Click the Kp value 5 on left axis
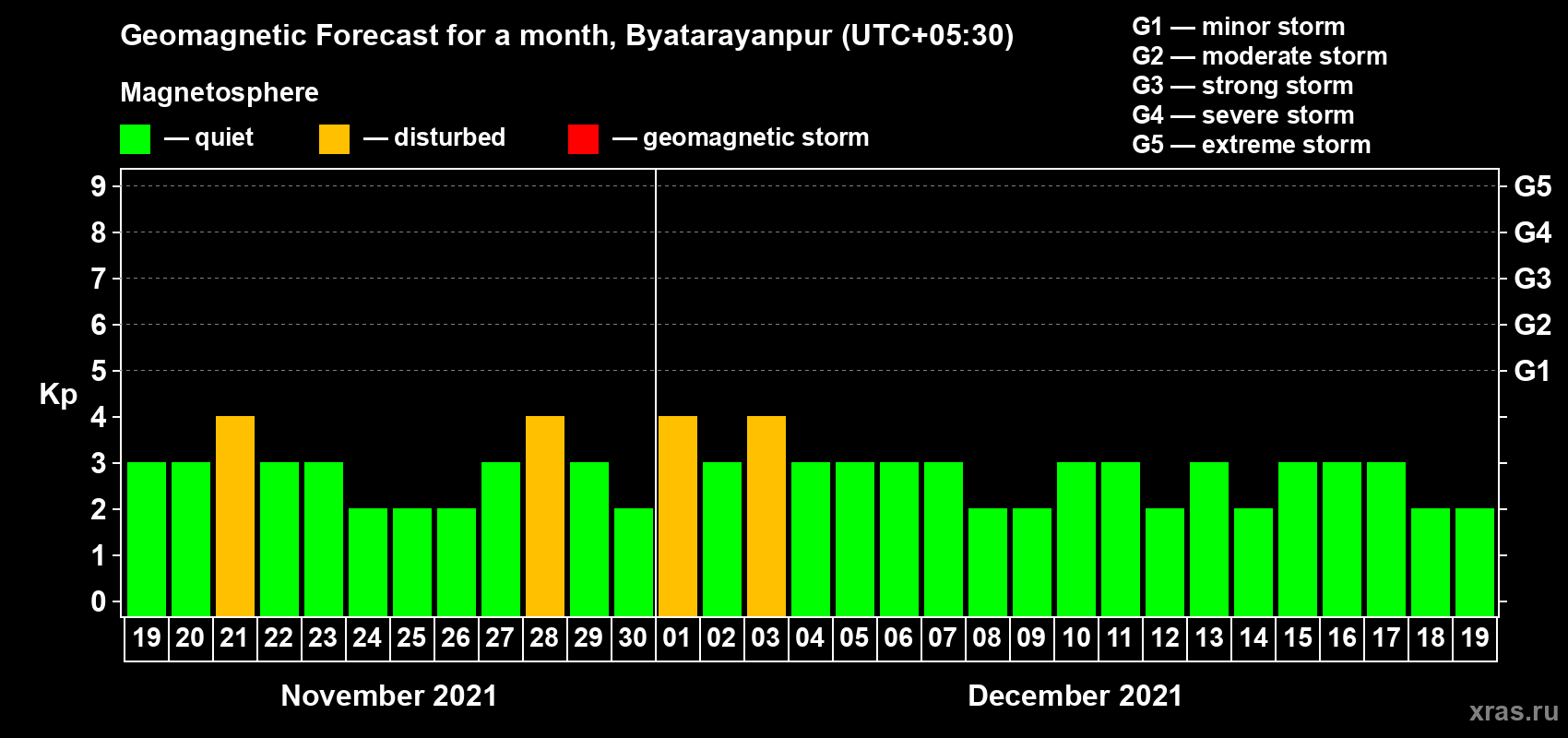This screenshot has height=738, width=1568. click(99, 371)
